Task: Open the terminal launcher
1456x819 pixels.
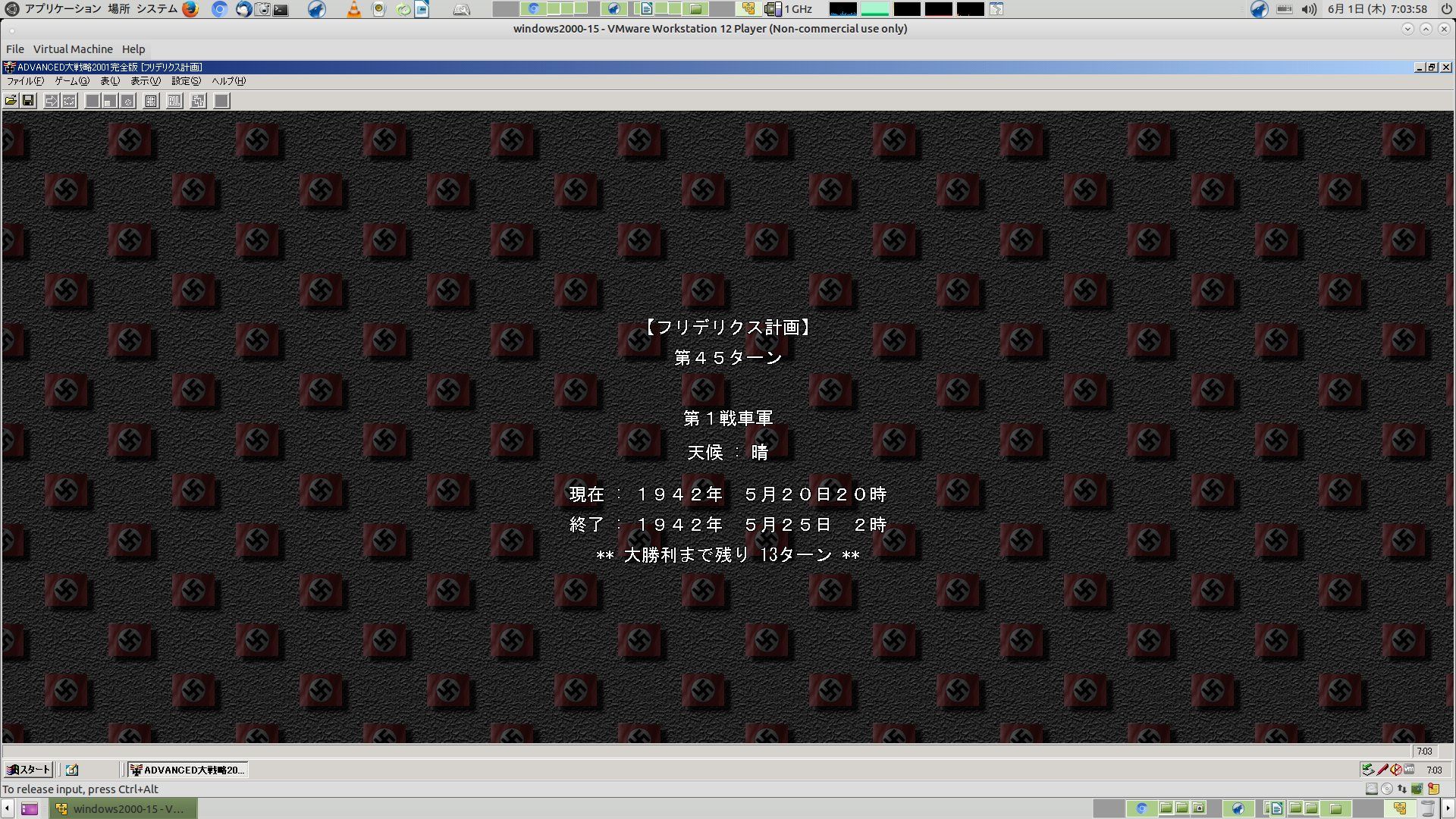Action: [281, 9]
